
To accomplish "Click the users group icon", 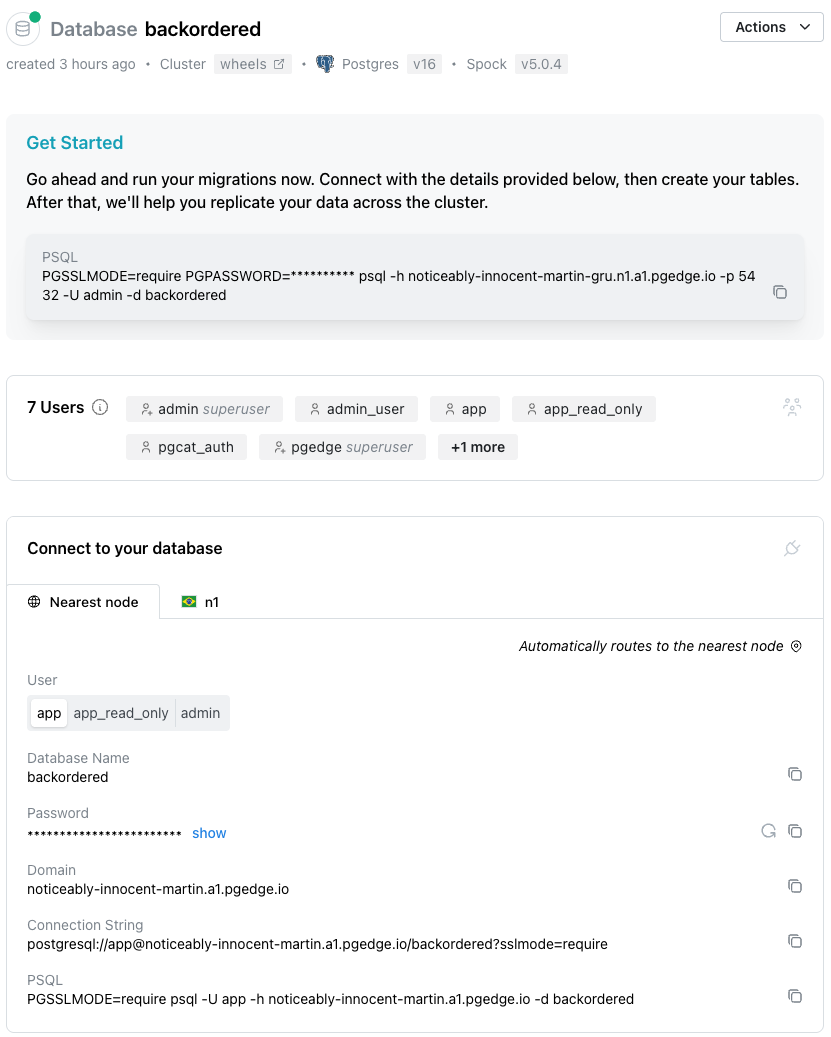I will pos(792,407).
